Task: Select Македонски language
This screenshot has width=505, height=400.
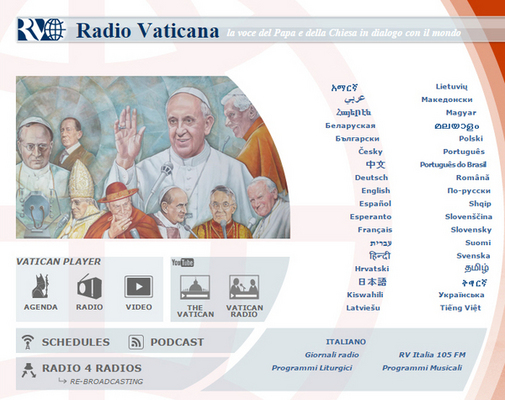Action: [447, 100]
